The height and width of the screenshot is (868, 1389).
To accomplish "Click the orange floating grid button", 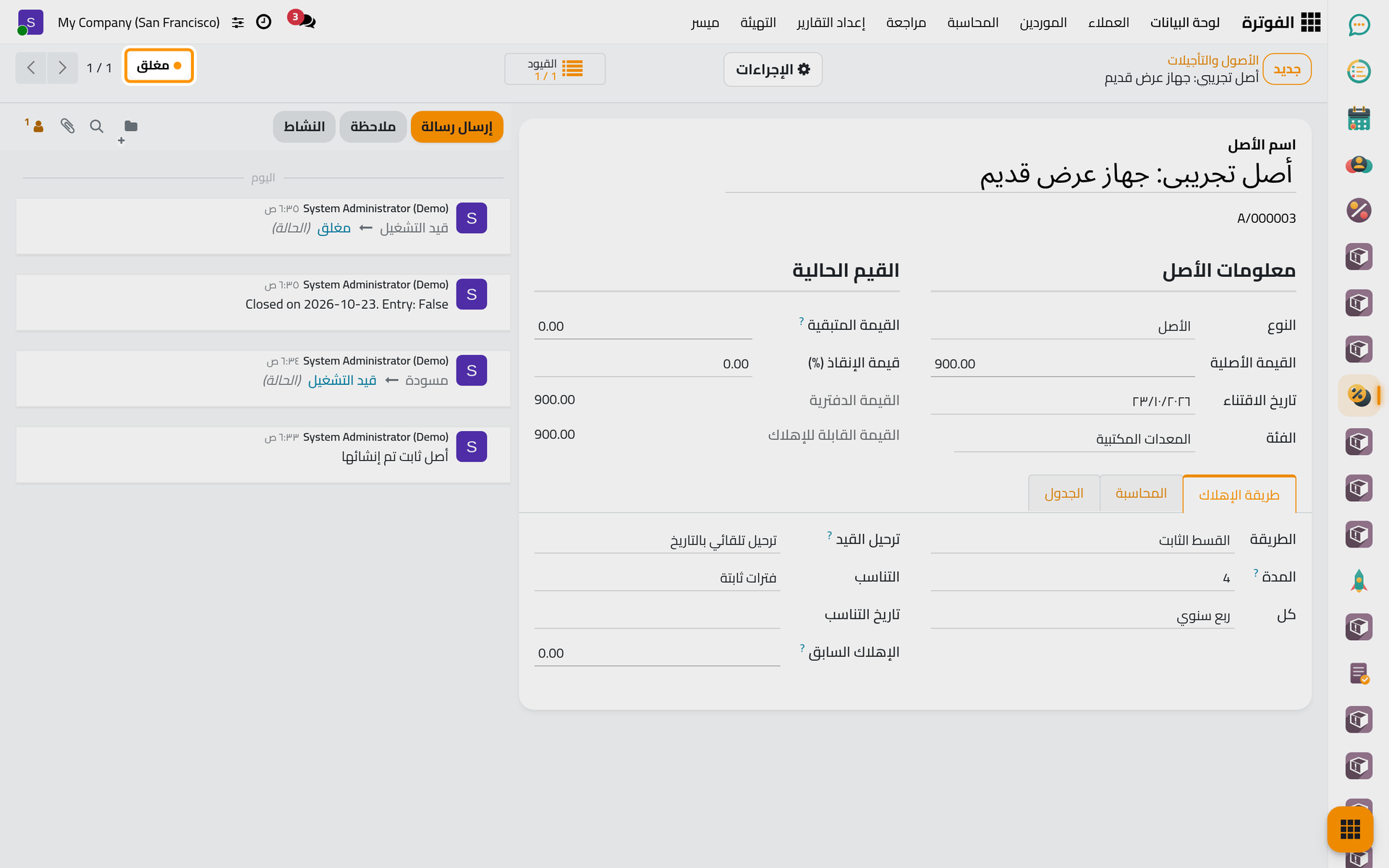I will pos(1350,829).
